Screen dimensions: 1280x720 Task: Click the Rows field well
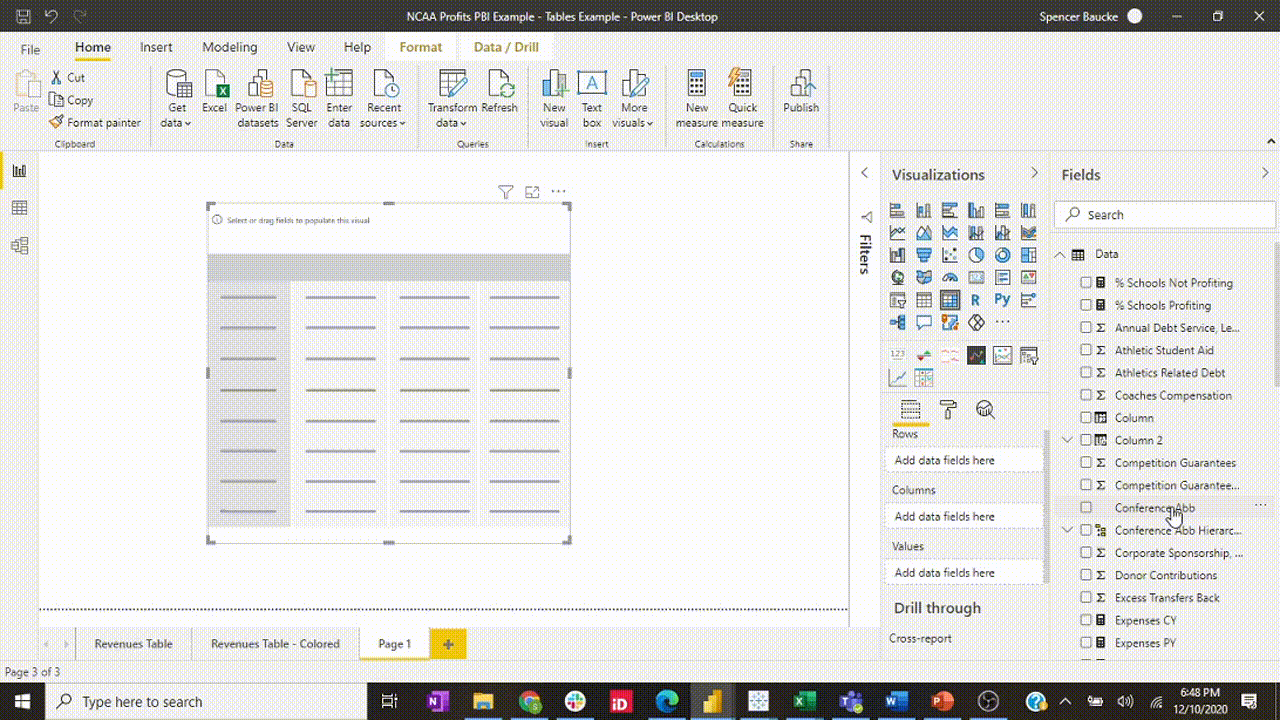point(964,460)
